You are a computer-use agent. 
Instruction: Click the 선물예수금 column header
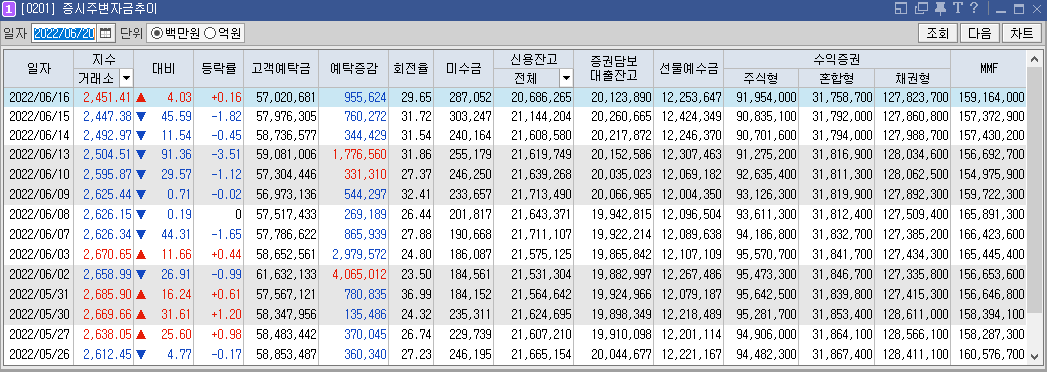688,69
